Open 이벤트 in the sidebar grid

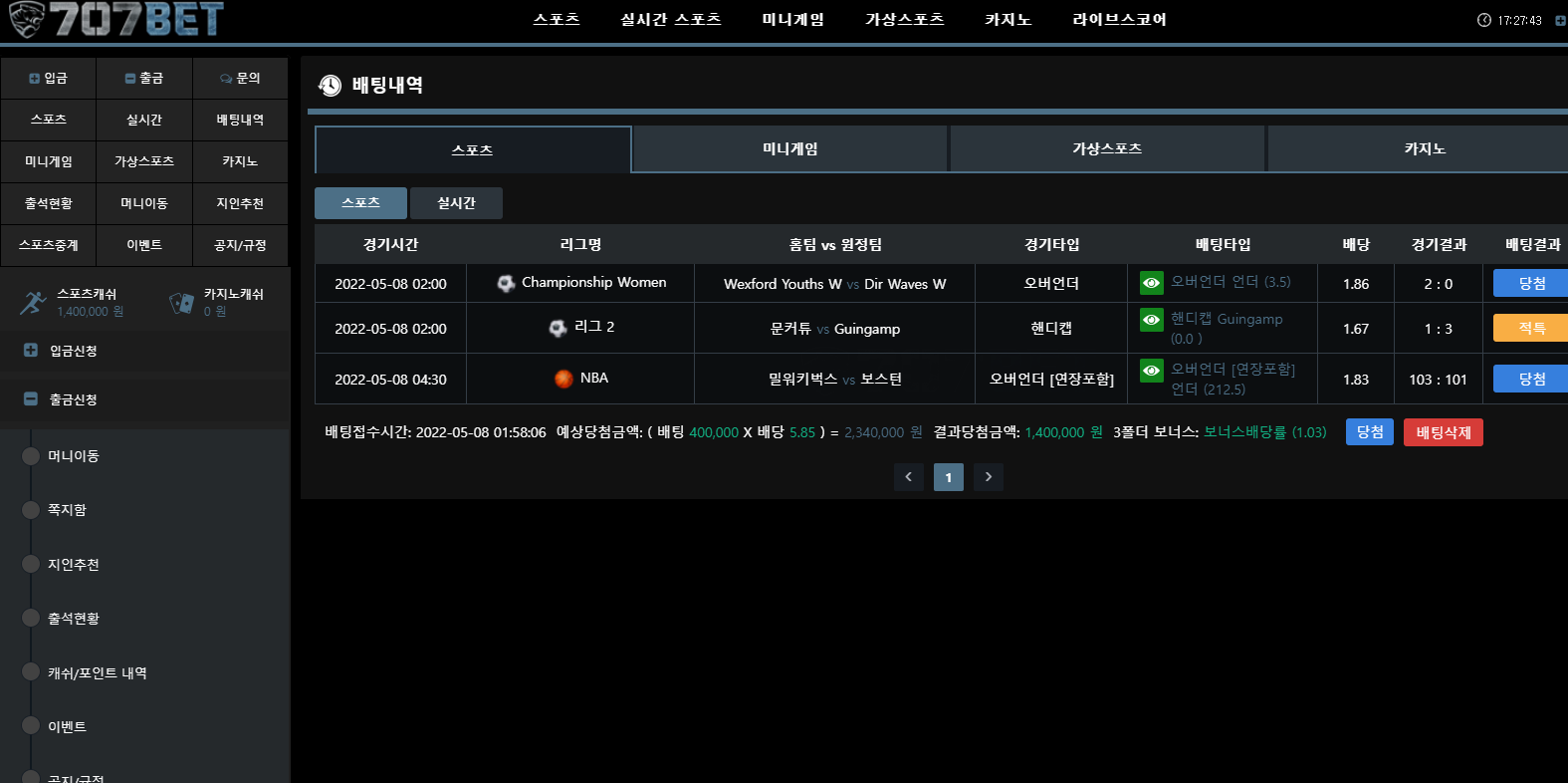pyautogui.click(x=144, y=245)
